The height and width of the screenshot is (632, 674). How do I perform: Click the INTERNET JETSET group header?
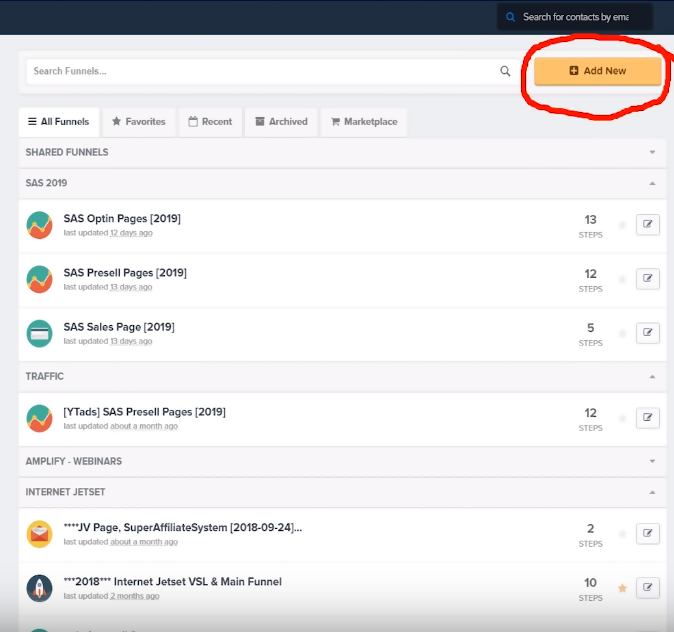pyautogui.click(x=343, y=492)
